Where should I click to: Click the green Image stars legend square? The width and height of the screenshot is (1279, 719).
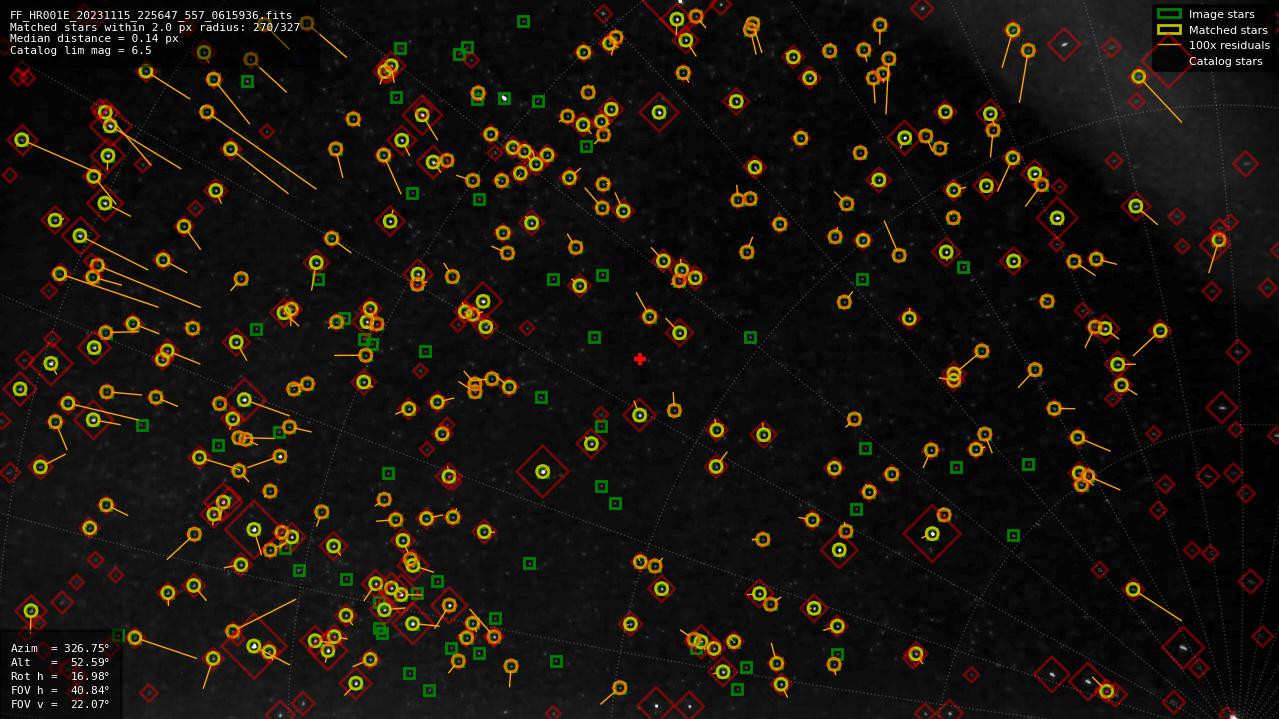pos(1169,14)
